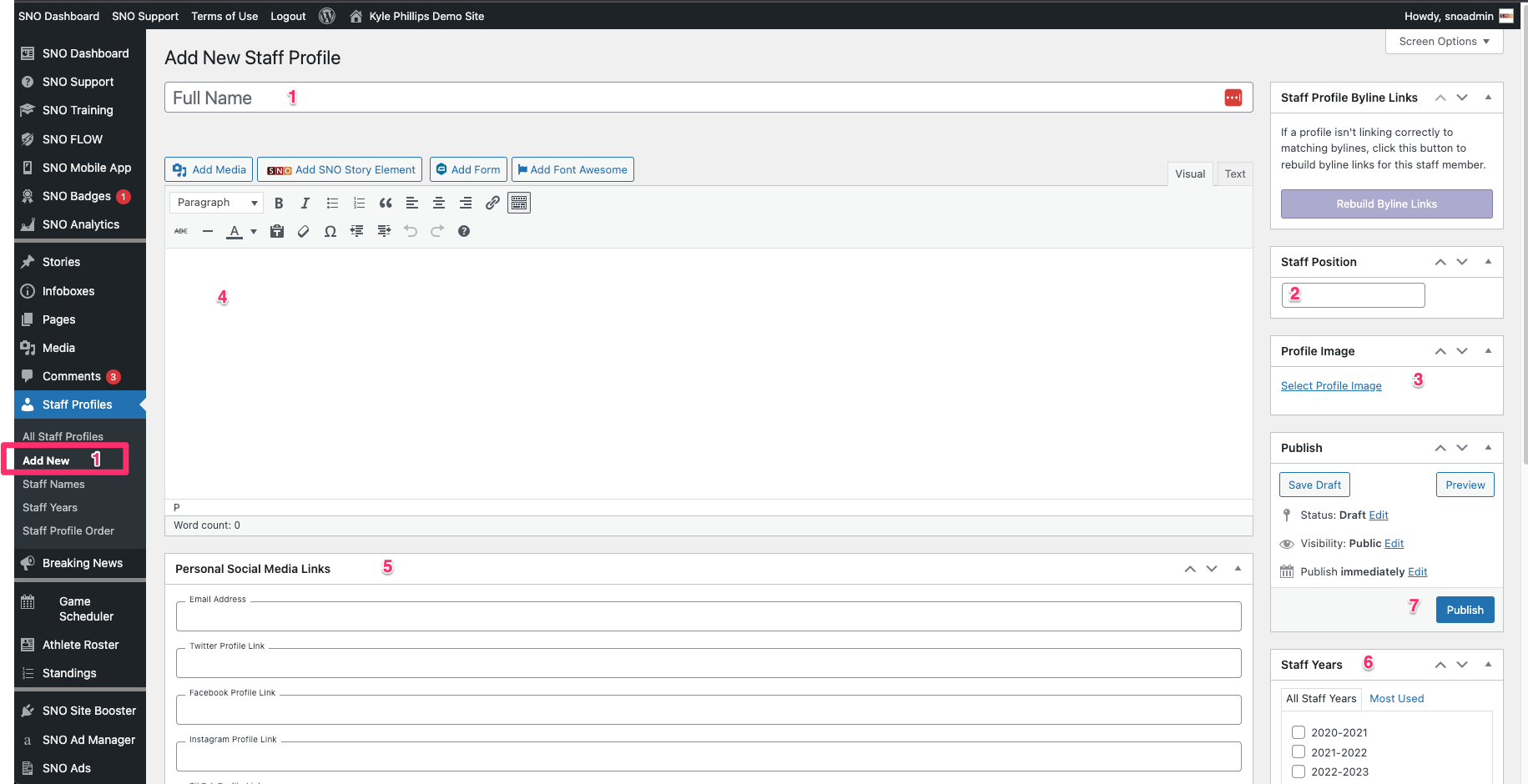This screenshot has width=1528, height=784.
Task: Click text color A icon
Action: [x=234, y=231]
